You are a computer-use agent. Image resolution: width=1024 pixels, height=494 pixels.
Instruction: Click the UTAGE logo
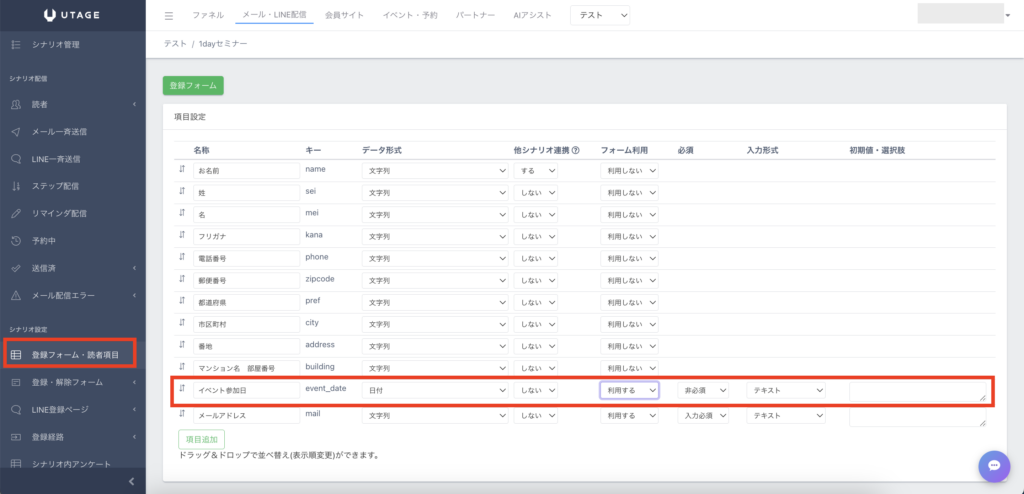click(72, 15)
